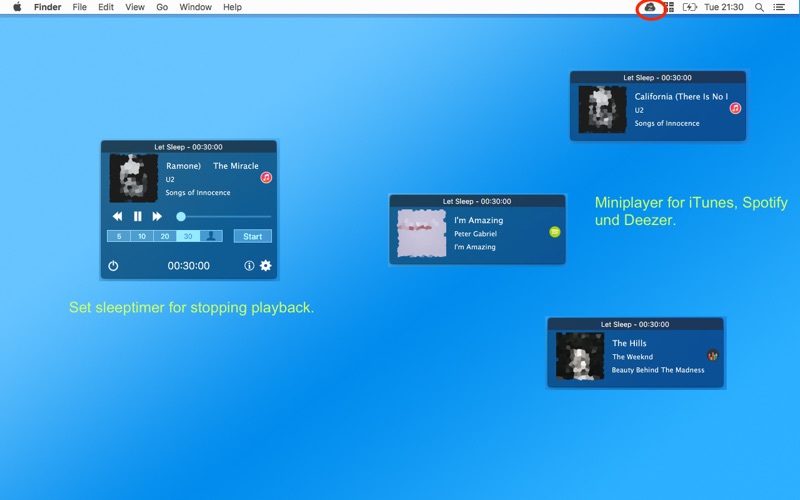Image resolution: width=800 pixels, height=500 pixels.
Task: Click the power icon in Let Sleep
Action: (x=113, y=266)
